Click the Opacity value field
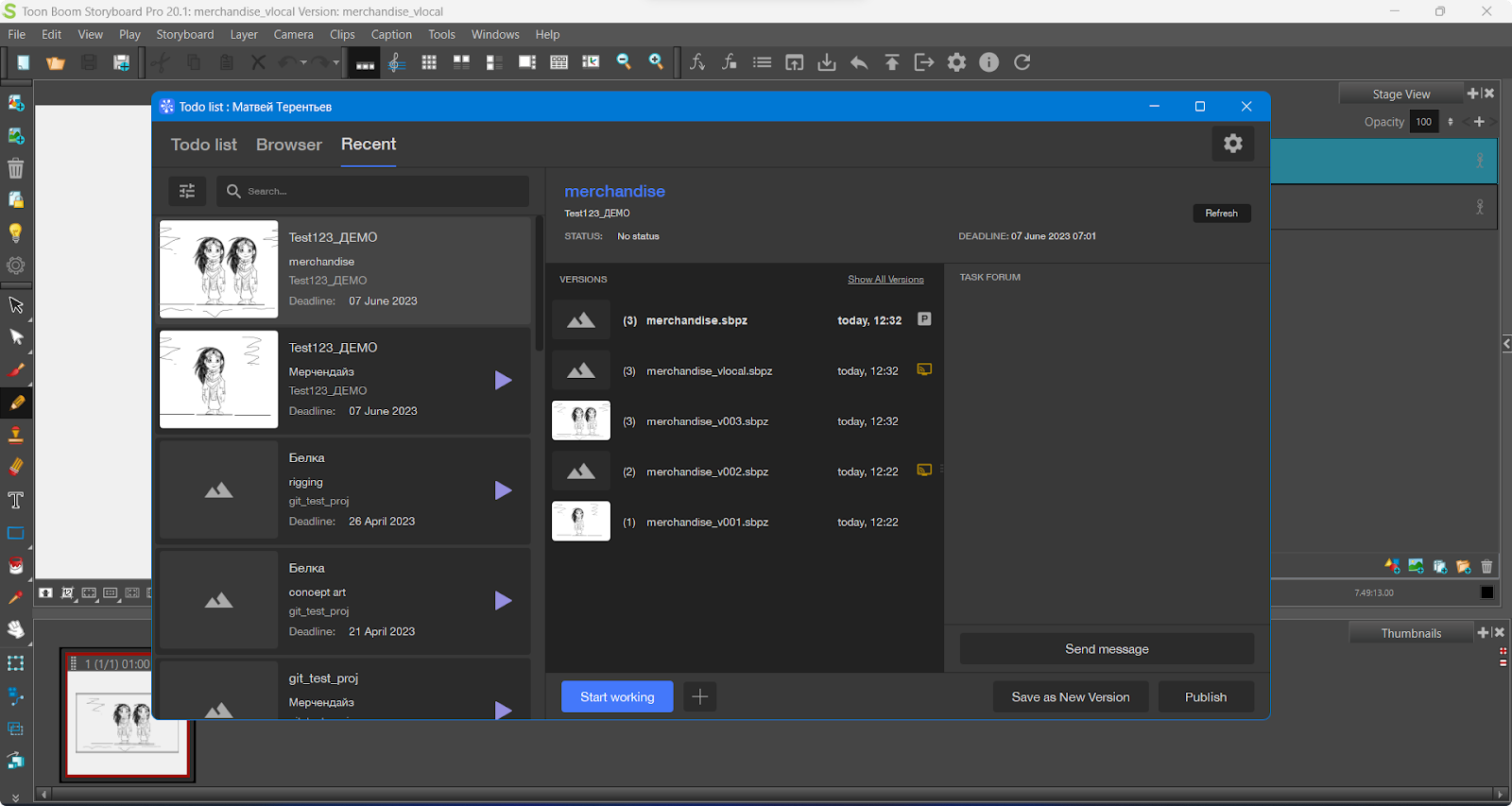This screenshot has height=806, width=1512. click(x=1424, y=122)
